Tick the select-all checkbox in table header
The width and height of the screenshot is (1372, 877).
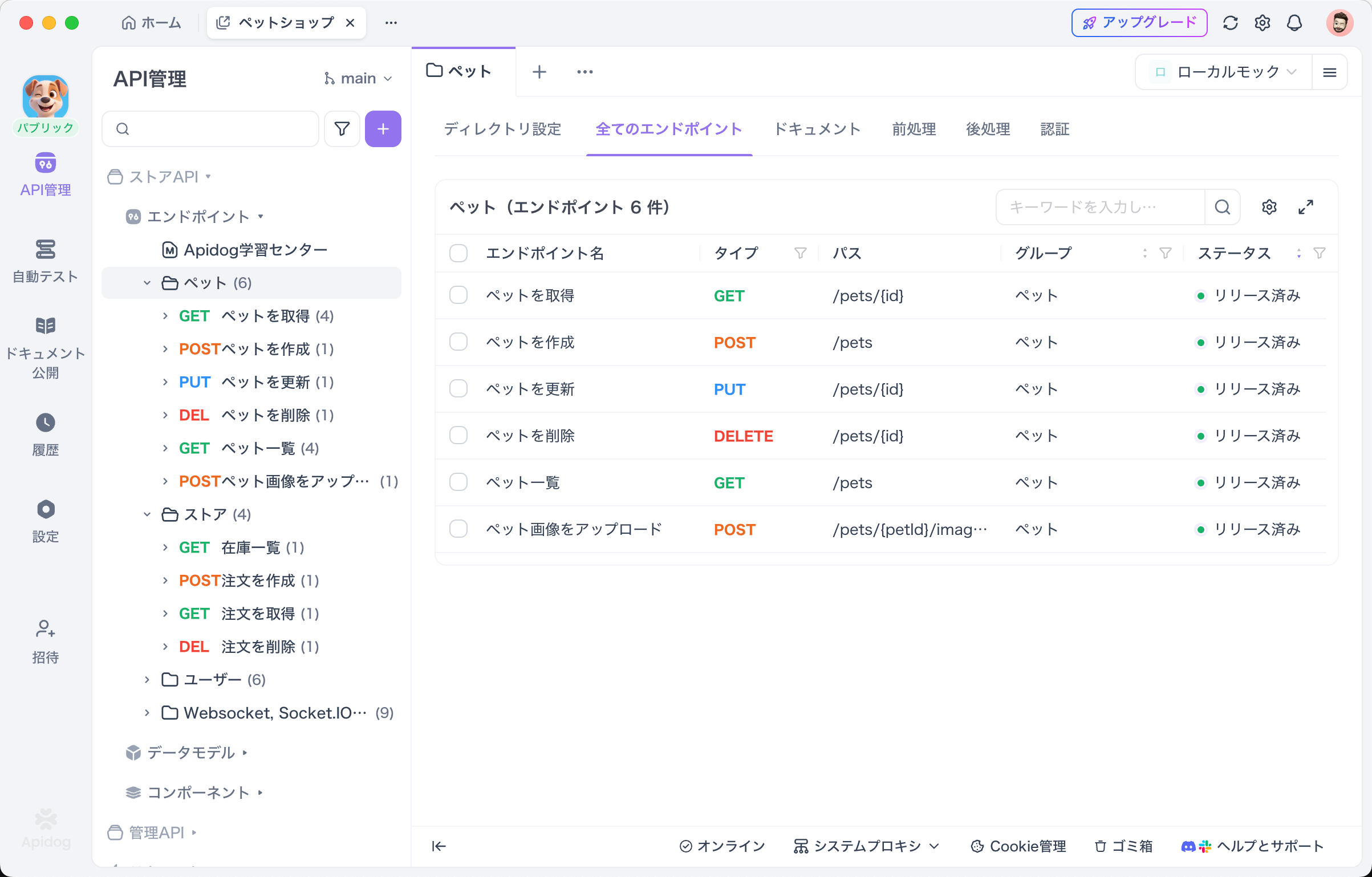(458, 253)
